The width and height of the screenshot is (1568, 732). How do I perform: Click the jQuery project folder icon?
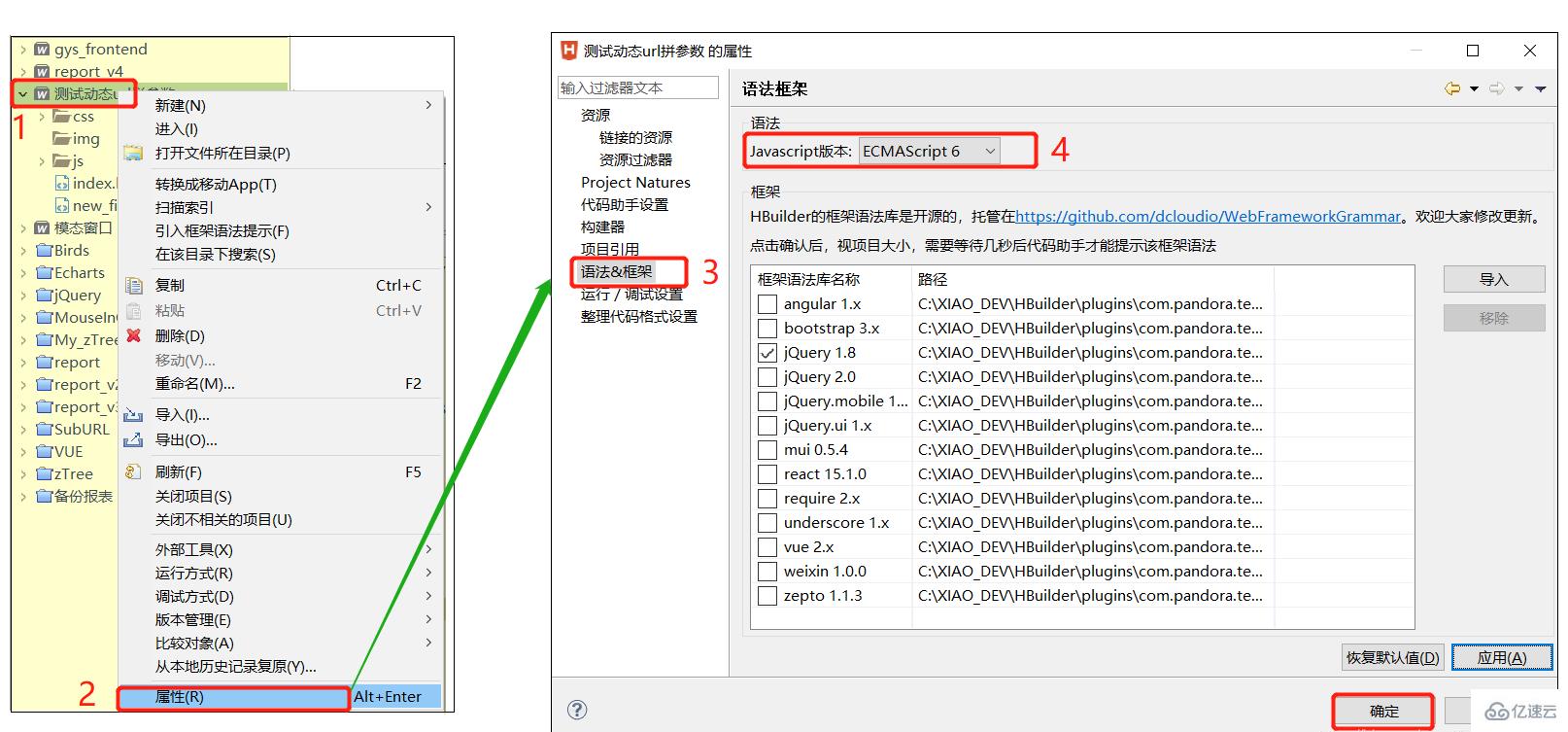[x=44, y=296]
